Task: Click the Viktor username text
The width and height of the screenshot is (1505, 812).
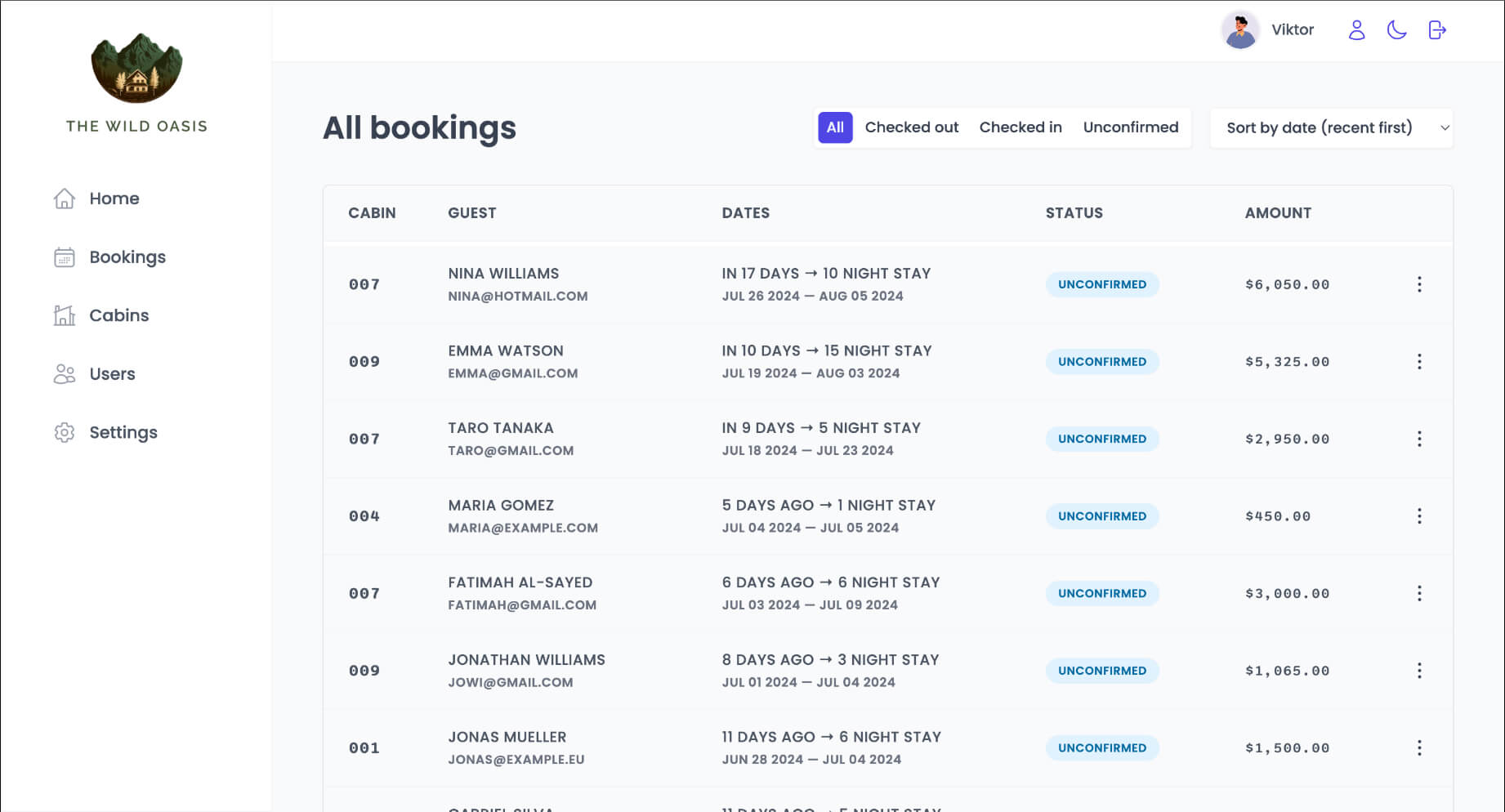Action: click(x=1293, y=29)
